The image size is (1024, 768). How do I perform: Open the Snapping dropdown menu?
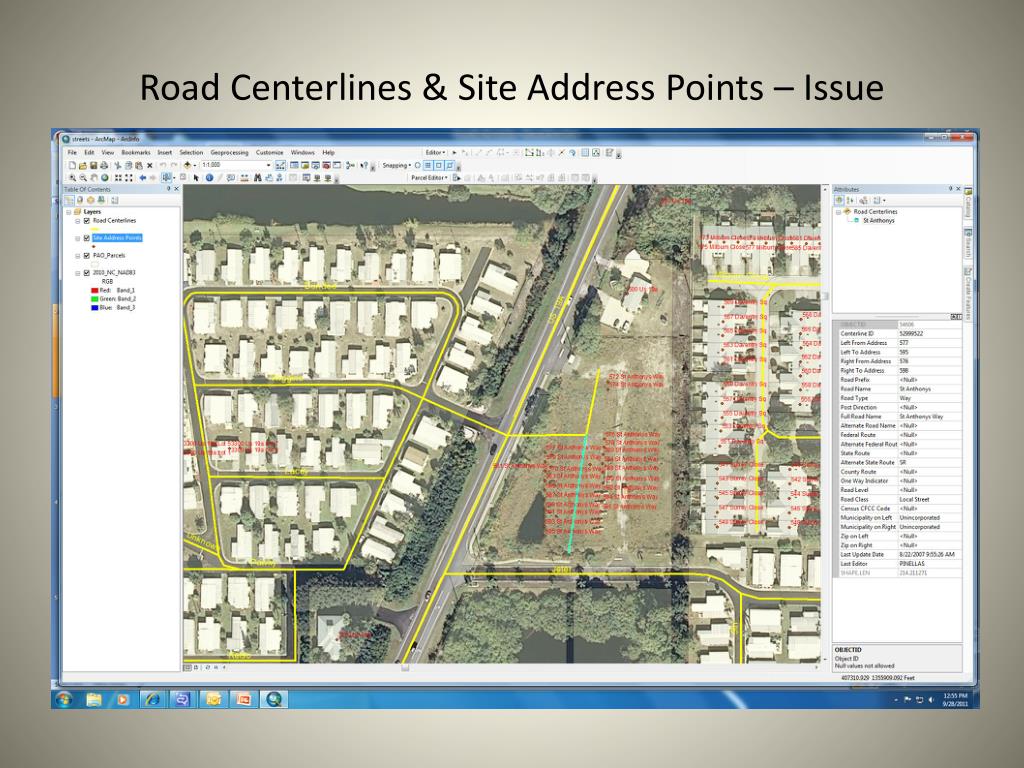(397, 166)
